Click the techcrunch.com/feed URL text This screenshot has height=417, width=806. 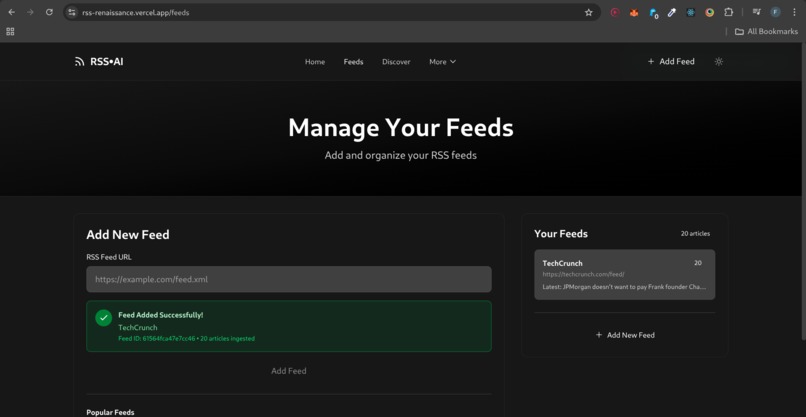pos(583,275)
